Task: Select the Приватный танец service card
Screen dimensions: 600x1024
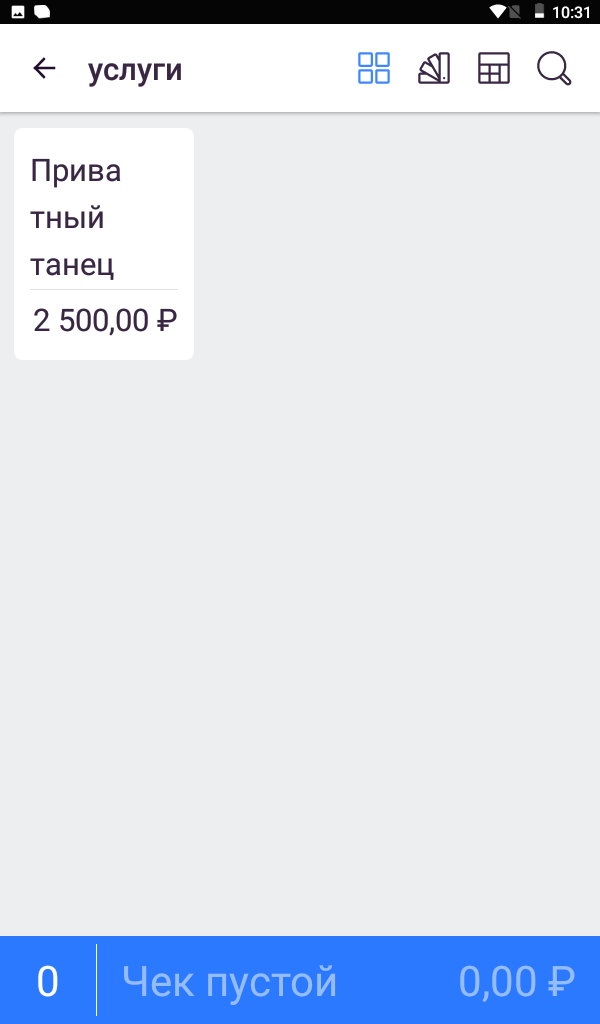Action: click(103, 242)
